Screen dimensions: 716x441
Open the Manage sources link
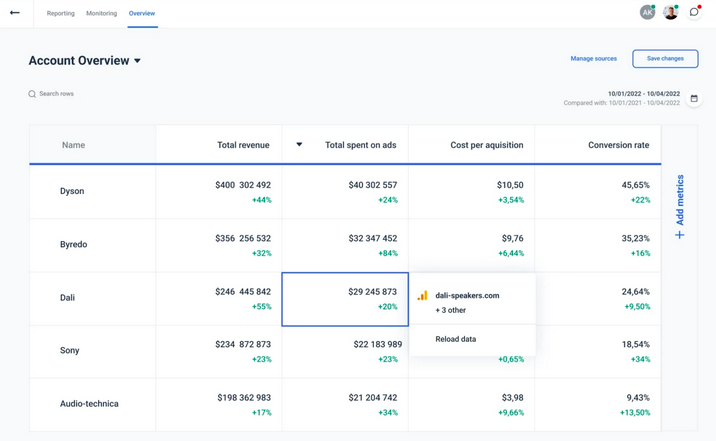click(x=594, y=58)
